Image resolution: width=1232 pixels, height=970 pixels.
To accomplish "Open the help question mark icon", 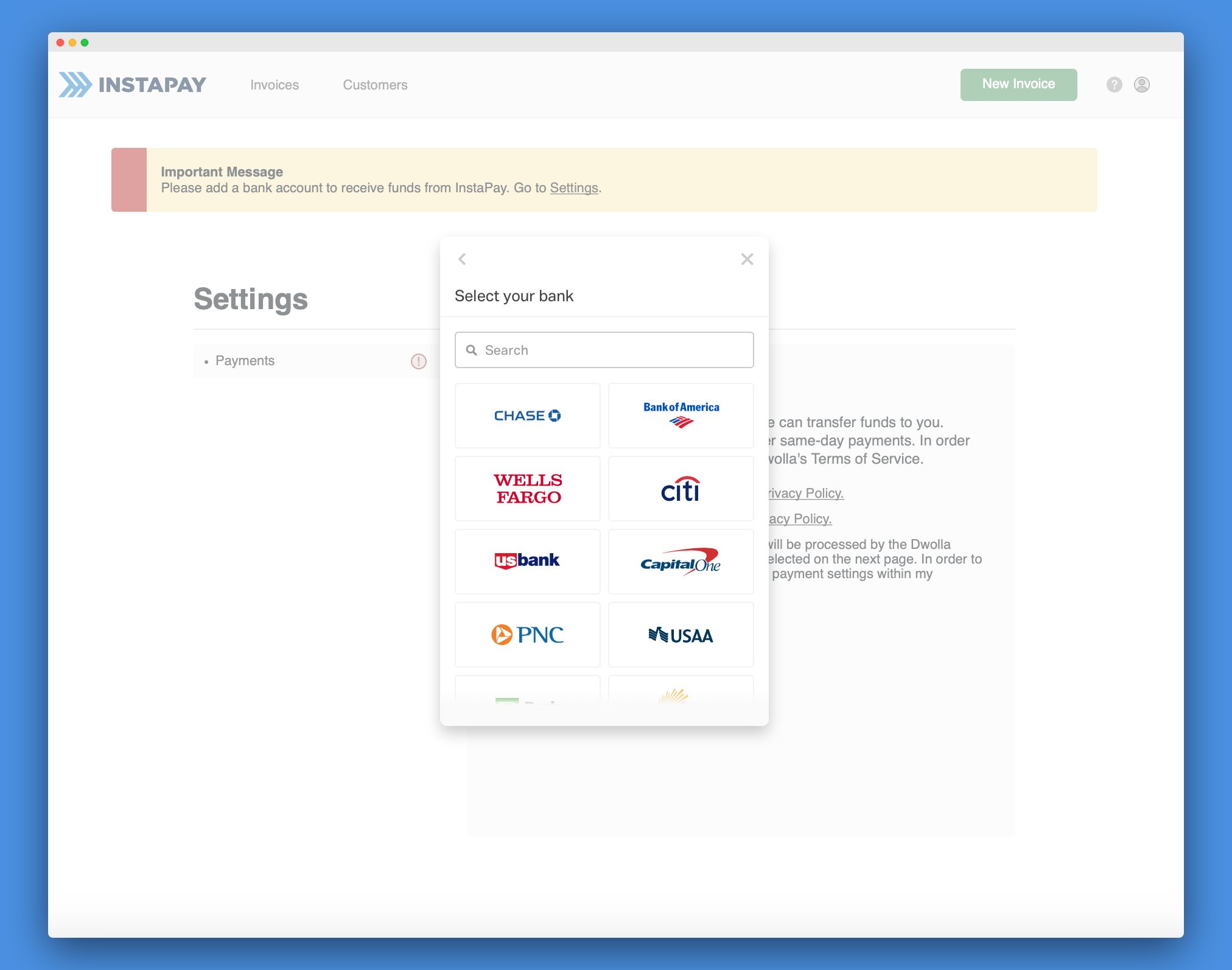I will 1114,85.
